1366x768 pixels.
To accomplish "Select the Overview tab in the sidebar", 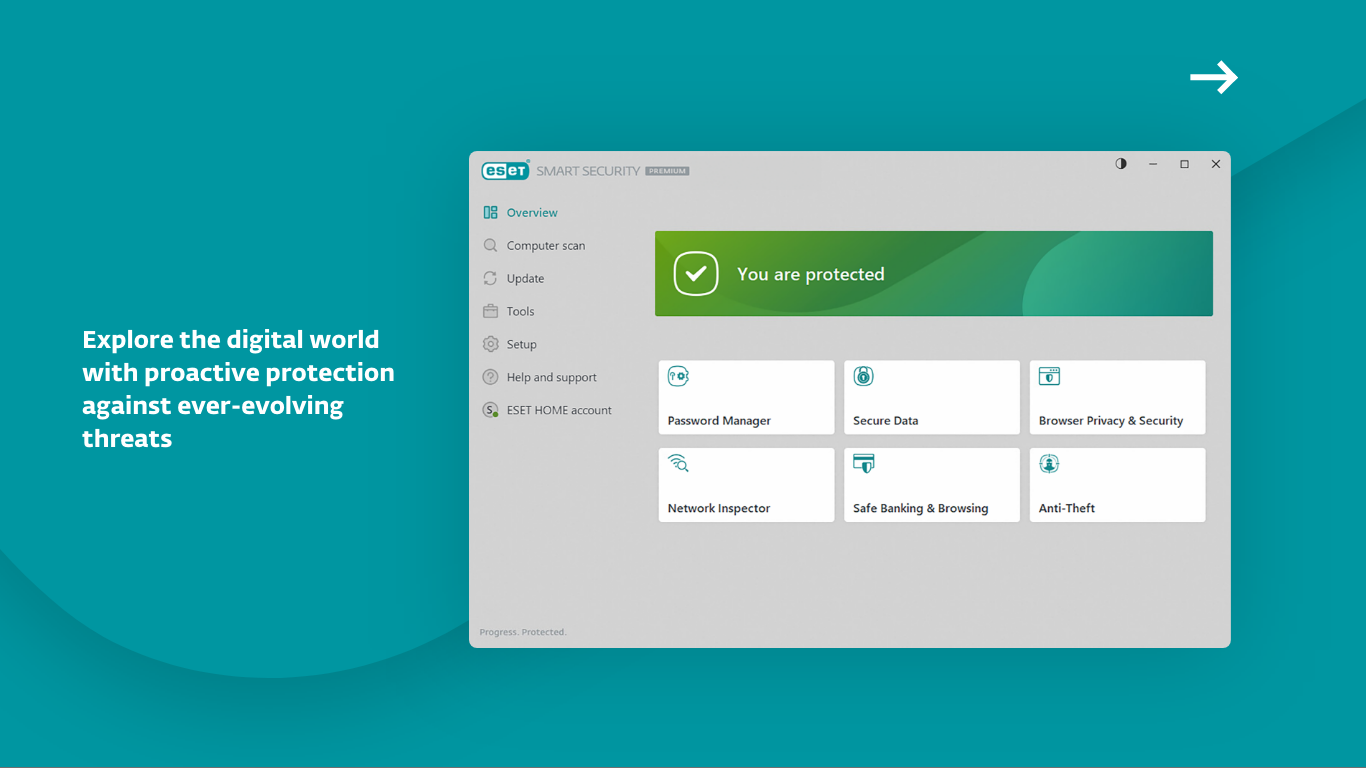I will (x=530, y=212).
